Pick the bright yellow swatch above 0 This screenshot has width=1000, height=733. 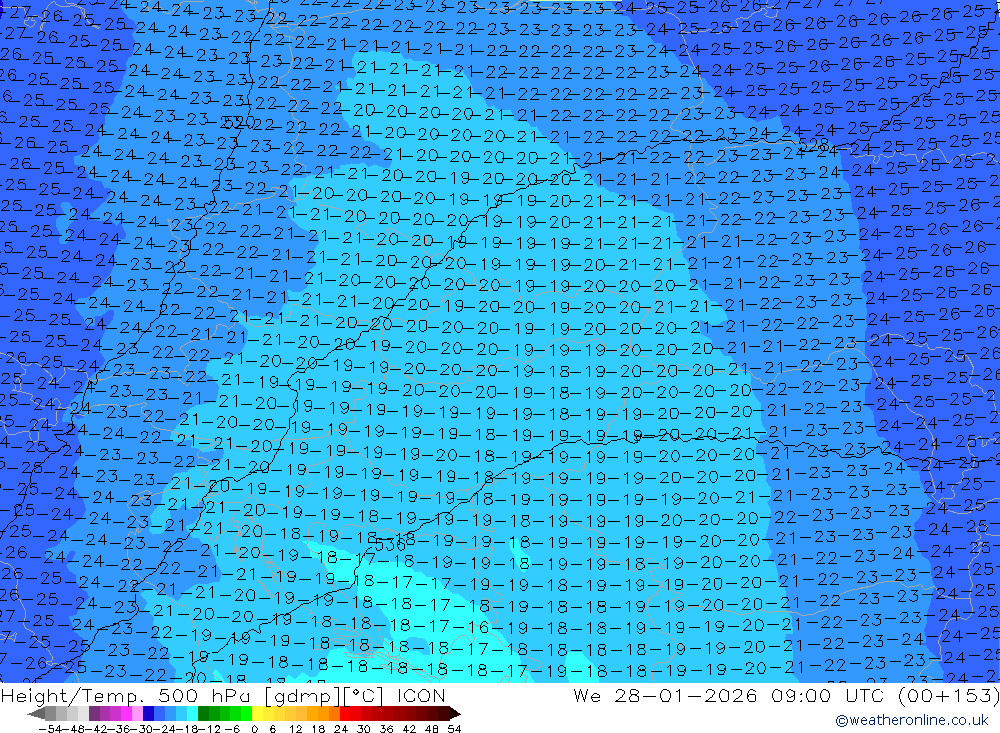click(258, 713)
